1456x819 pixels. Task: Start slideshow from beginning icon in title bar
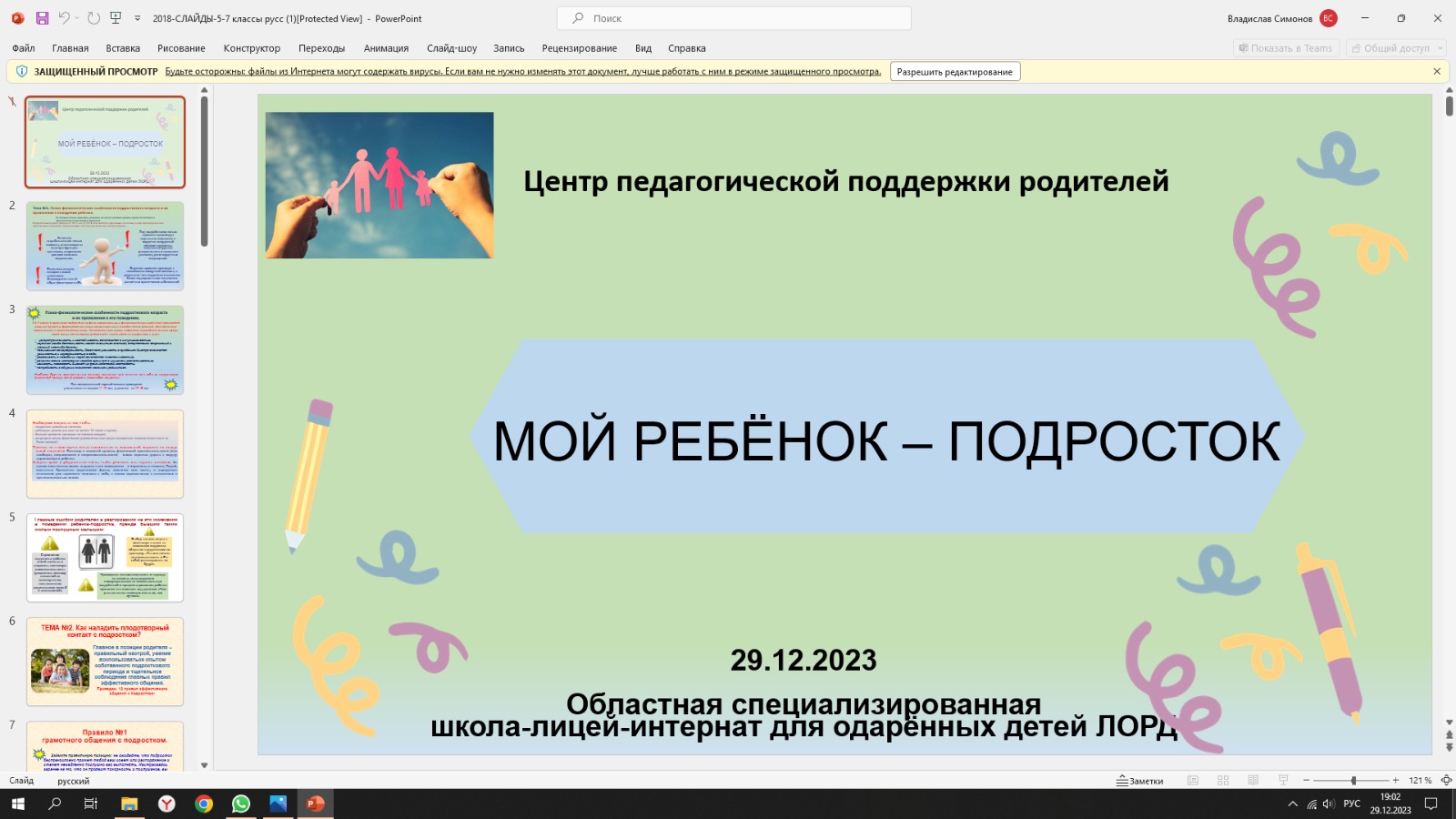click(x=116, y=18)
